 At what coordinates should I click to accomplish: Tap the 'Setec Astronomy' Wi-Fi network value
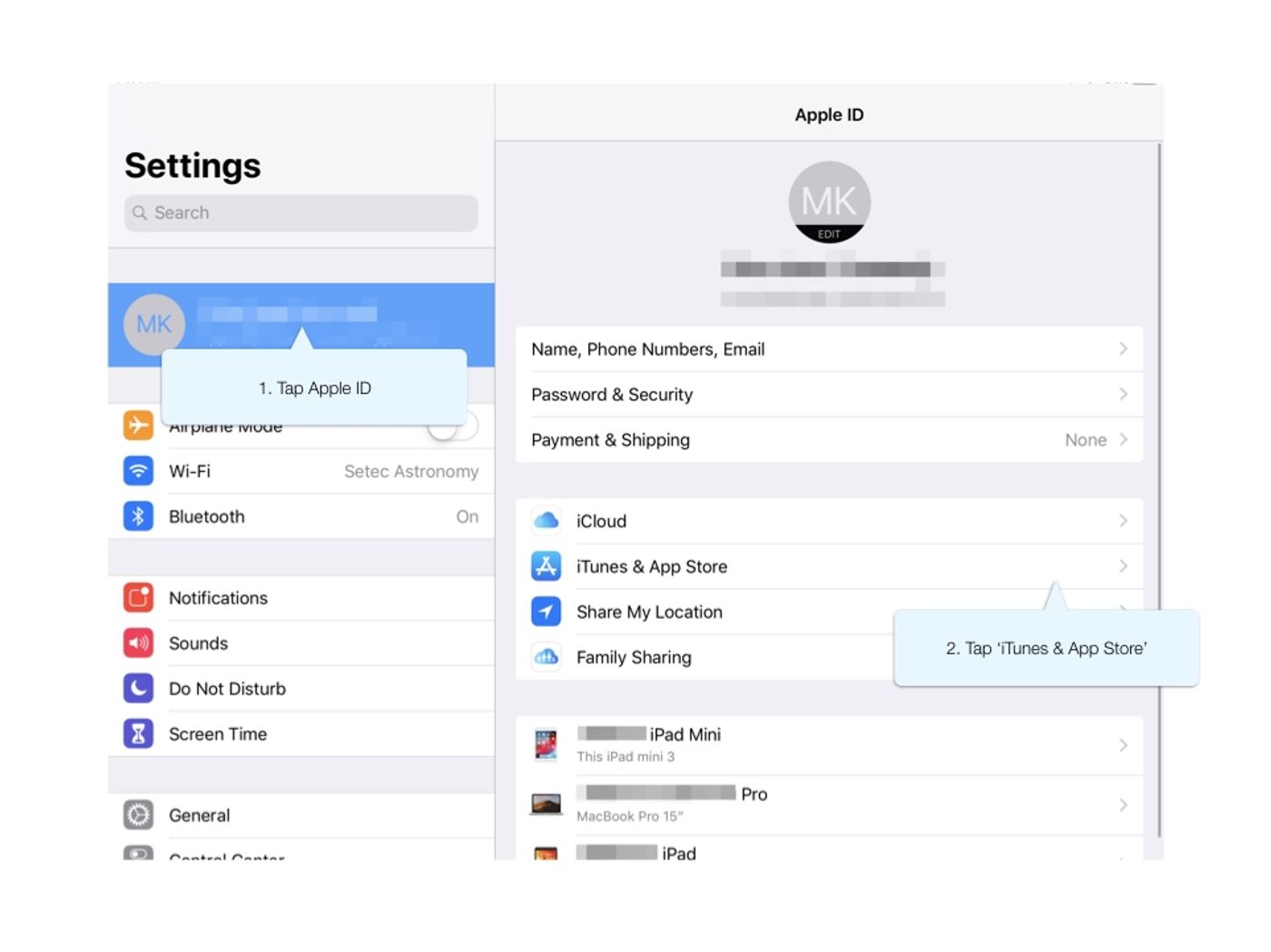pos(411,471)
